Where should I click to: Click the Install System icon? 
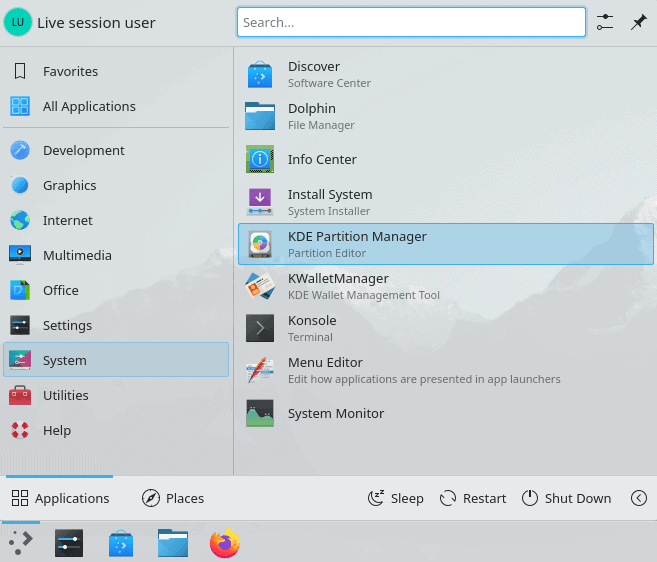click(260, 202)
